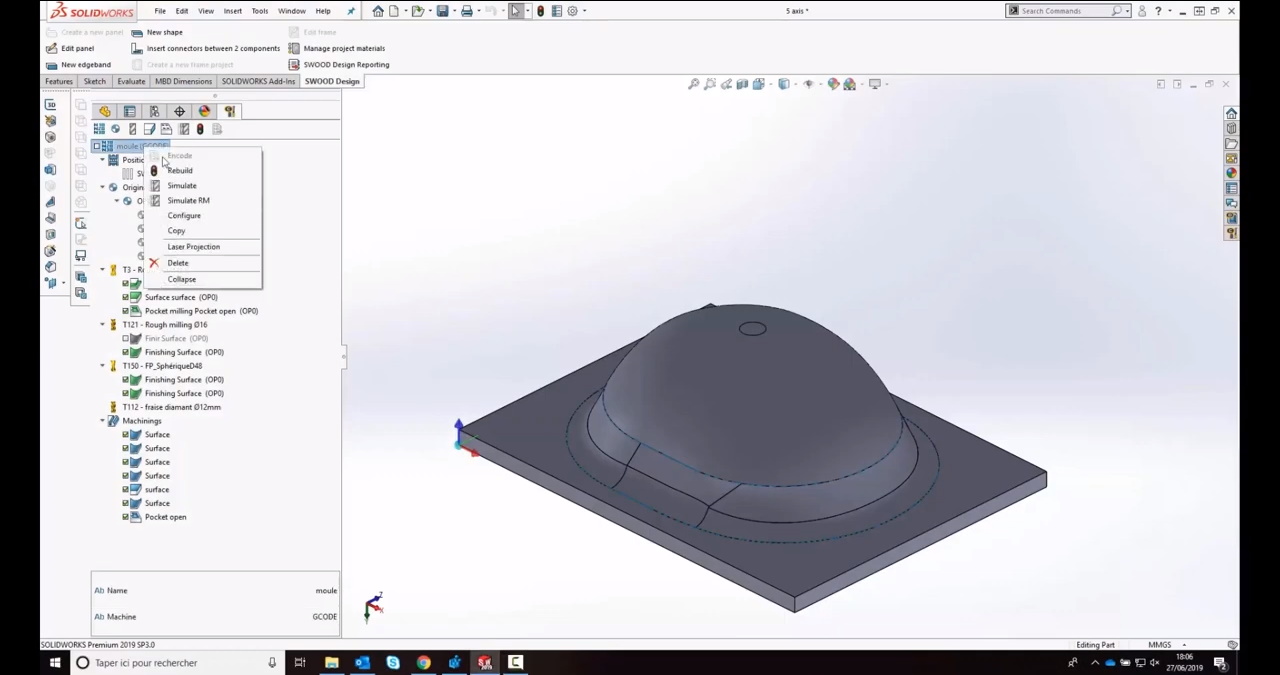The image size is (1280, 675).
Task: Open the SWOOD Design Reporting tool
Action: (x=346, y=65)
